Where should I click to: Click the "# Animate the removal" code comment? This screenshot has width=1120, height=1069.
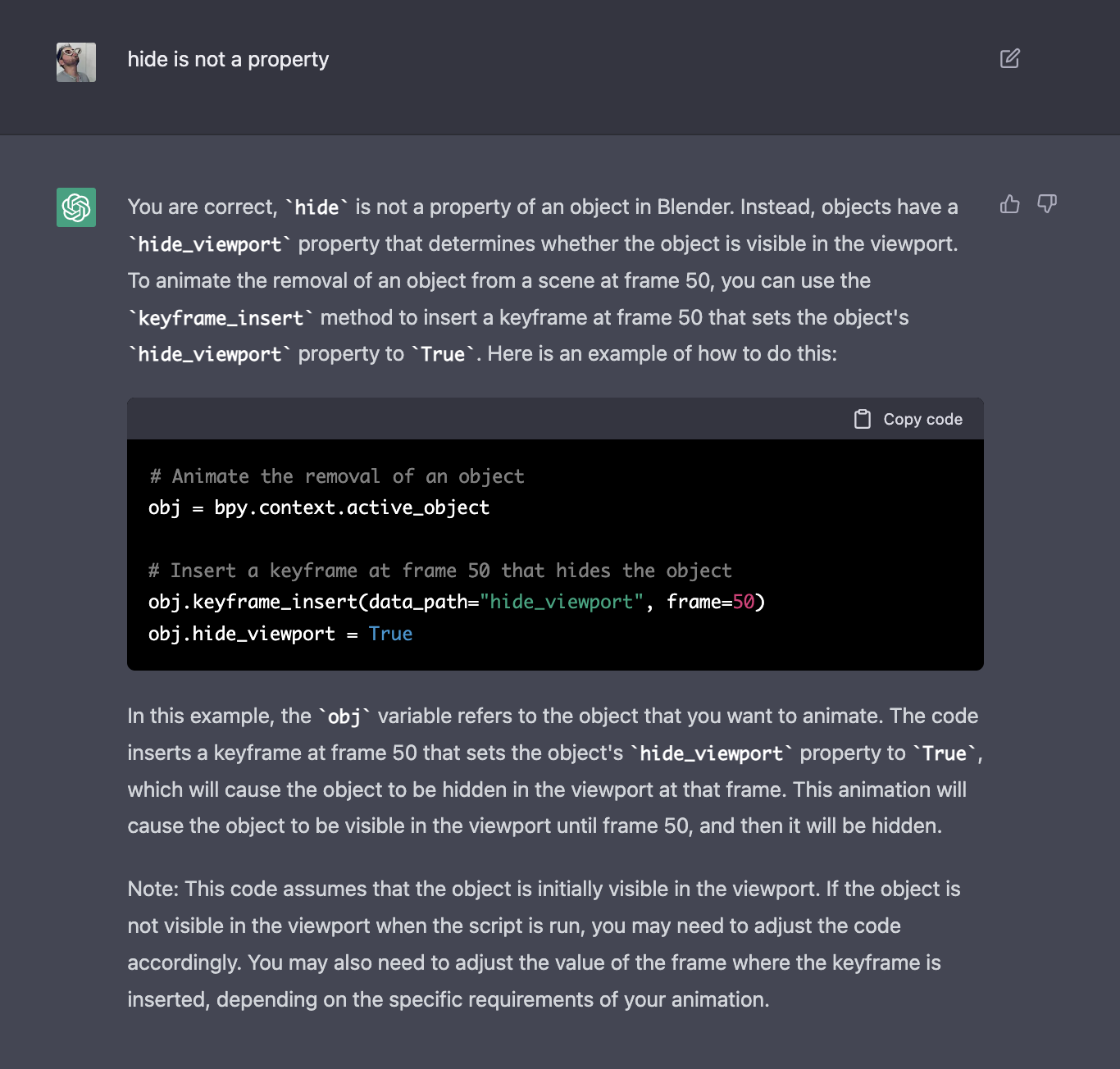(336, 476)
